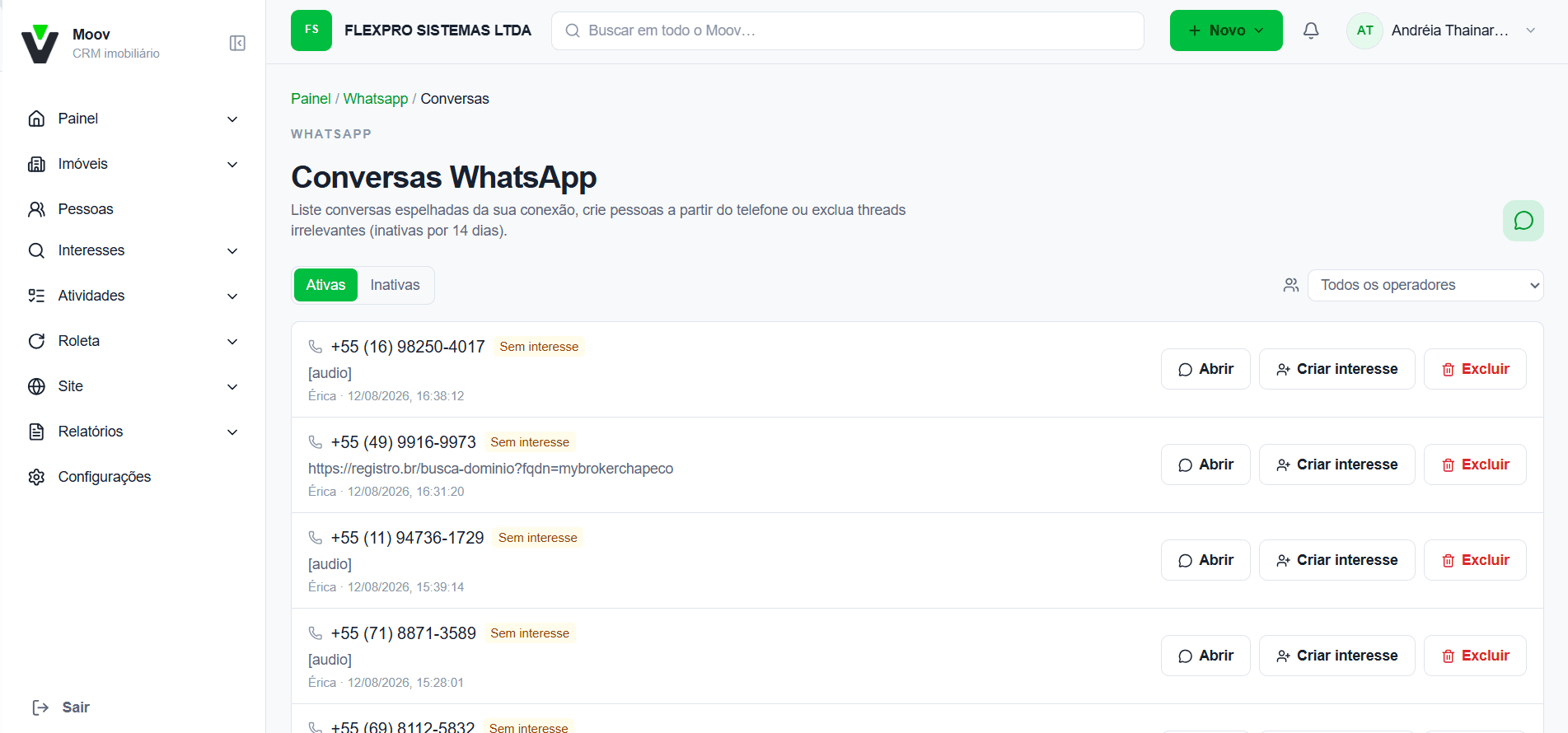Open the conversation with +55 (71) 8871-3589
The height and width of the screenshot is (733, 1568).
tap(1205, 656)
